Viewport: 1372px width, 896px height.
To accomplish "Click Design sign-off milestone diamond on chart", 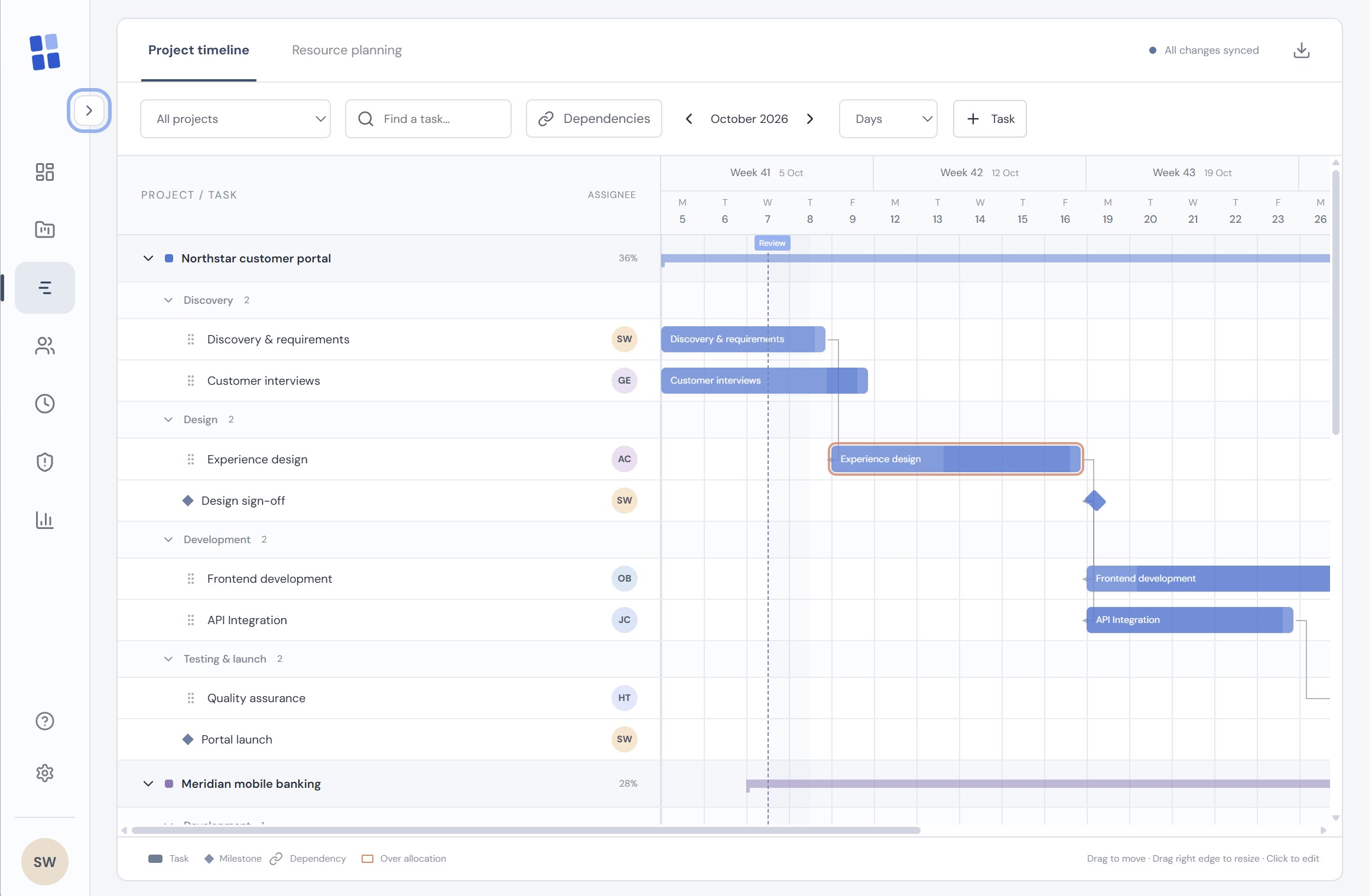I will click(x=1095, y=501).
